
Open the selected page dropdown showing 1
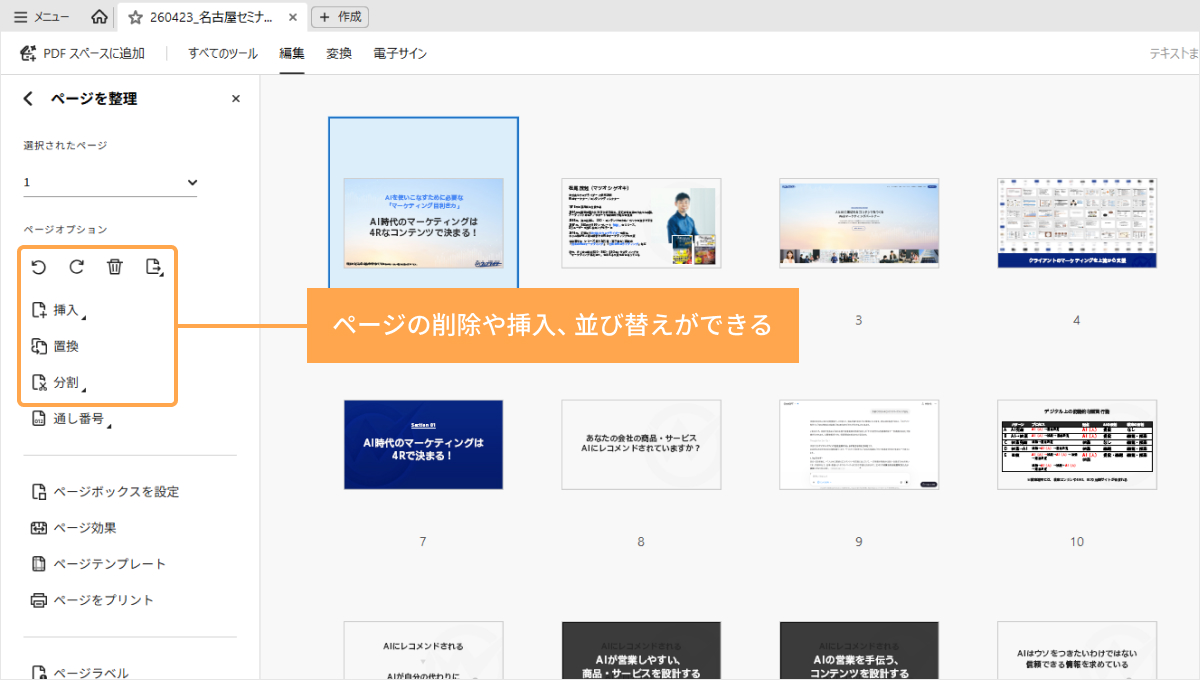110,183
